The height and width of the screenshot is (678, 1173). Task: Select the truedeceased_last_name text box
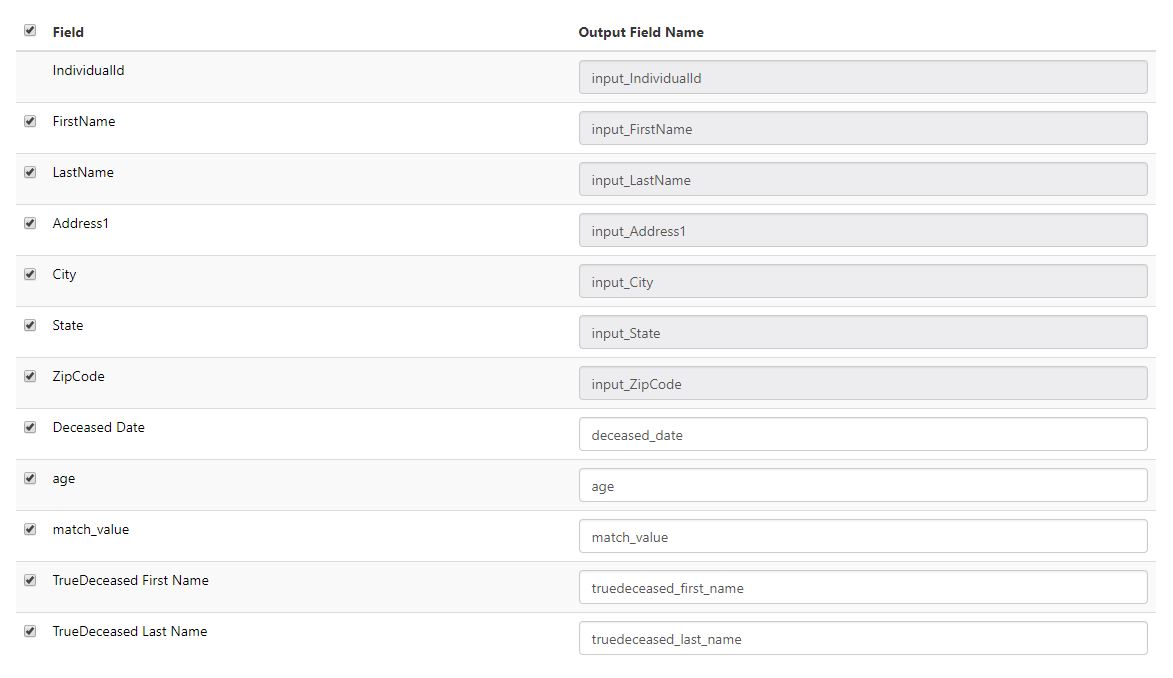tap(862, 639)
